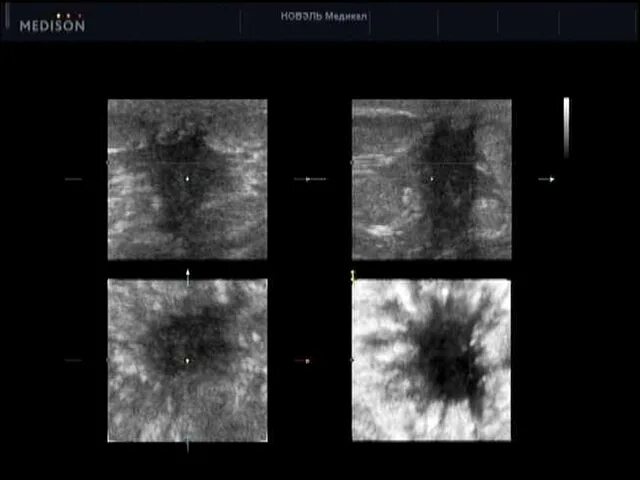Click the center reference dot in top-right plane
This screenshot has width=640, height=480.
(432, 179)
